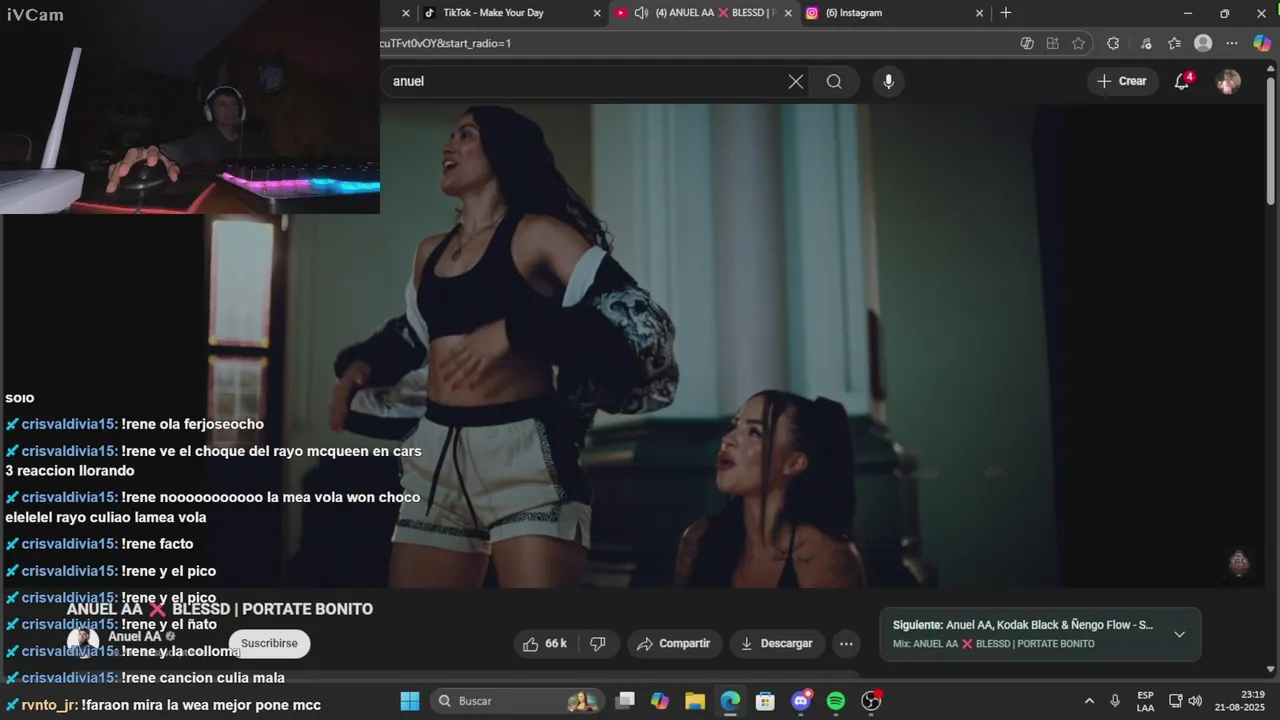The image size is (1280, 720).
Task: Switch to ANUEL AA BLESSD YouTube tab
Action: pyautogui.click(x=703, y=13)
